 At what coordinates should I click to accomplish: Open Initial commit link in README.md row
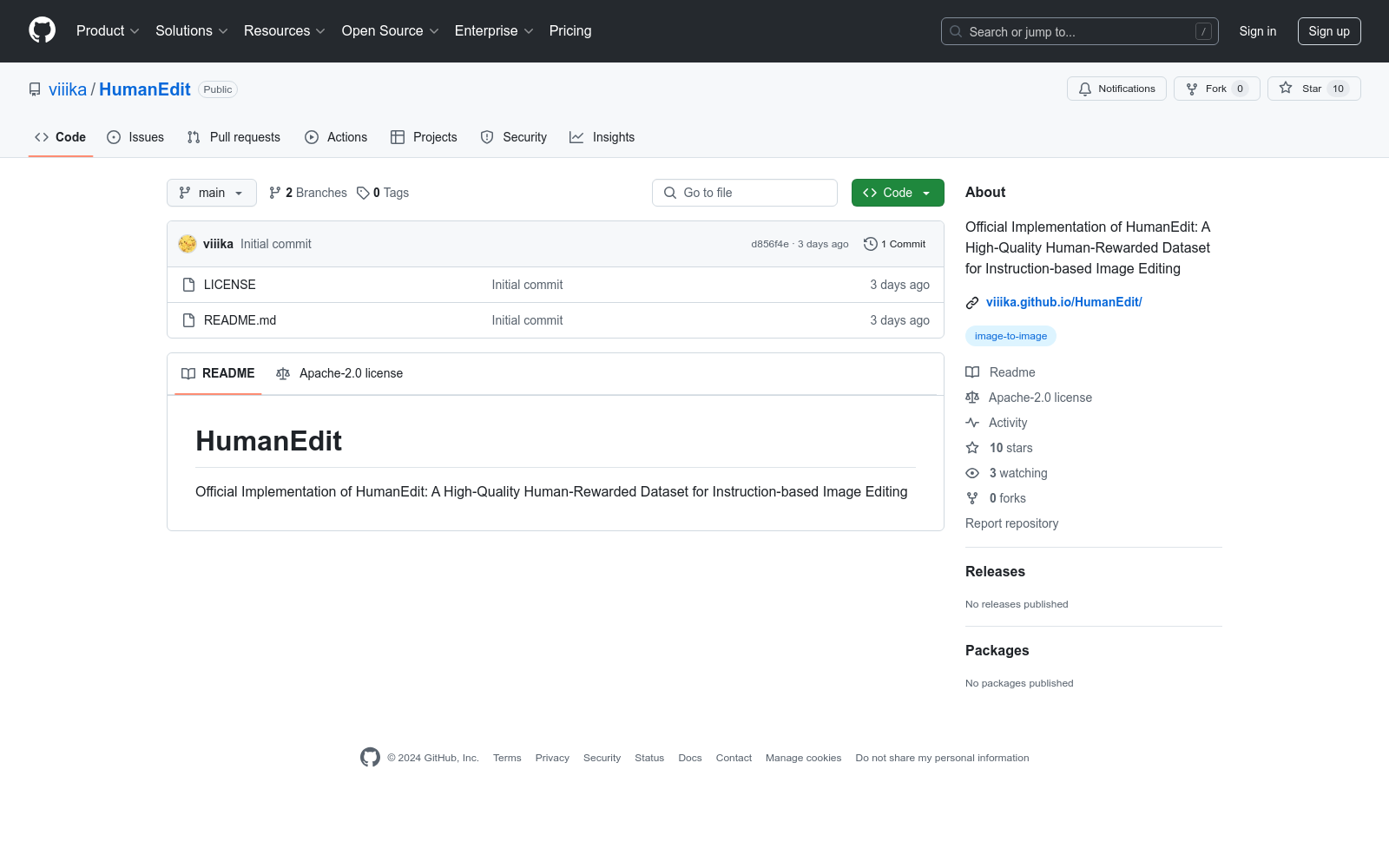click(527, 320)
